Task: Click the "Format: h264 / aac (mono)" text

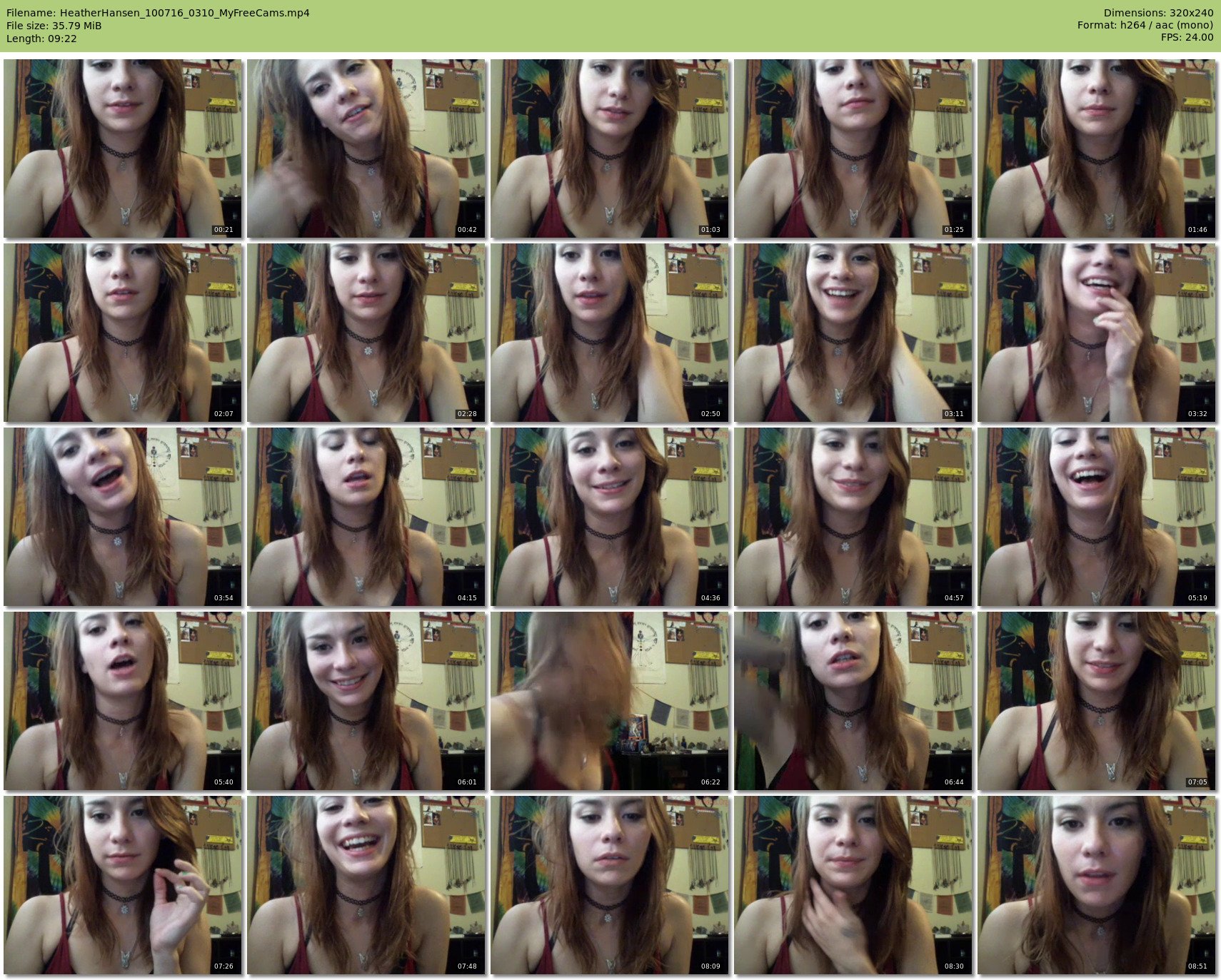Action: [x=1145, y=26]
